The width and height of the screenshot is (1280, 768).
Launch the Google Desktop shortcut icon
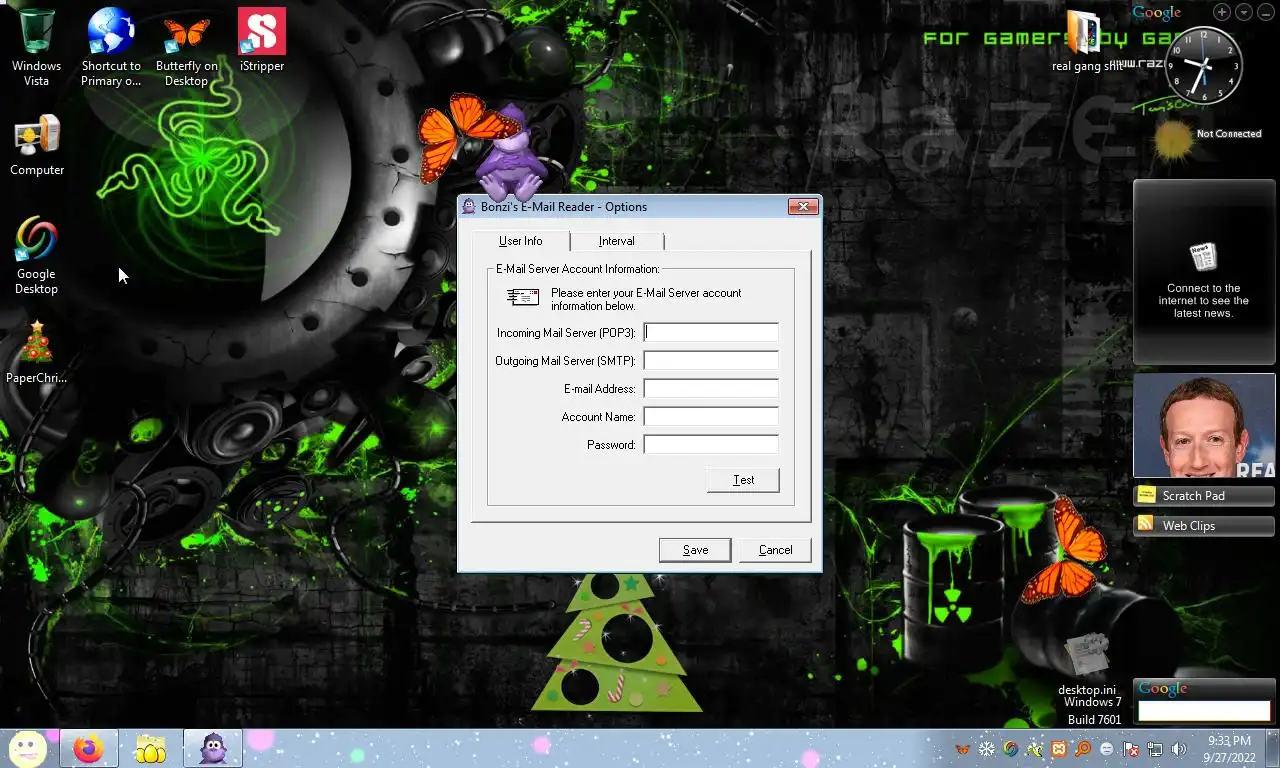click(x=36, y=256)
